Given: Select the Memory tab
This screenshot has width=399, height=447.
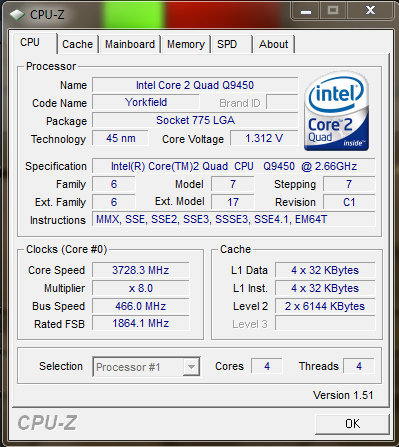Looking at the screenshot, I should pyautogui.click(x=186, y=44).
